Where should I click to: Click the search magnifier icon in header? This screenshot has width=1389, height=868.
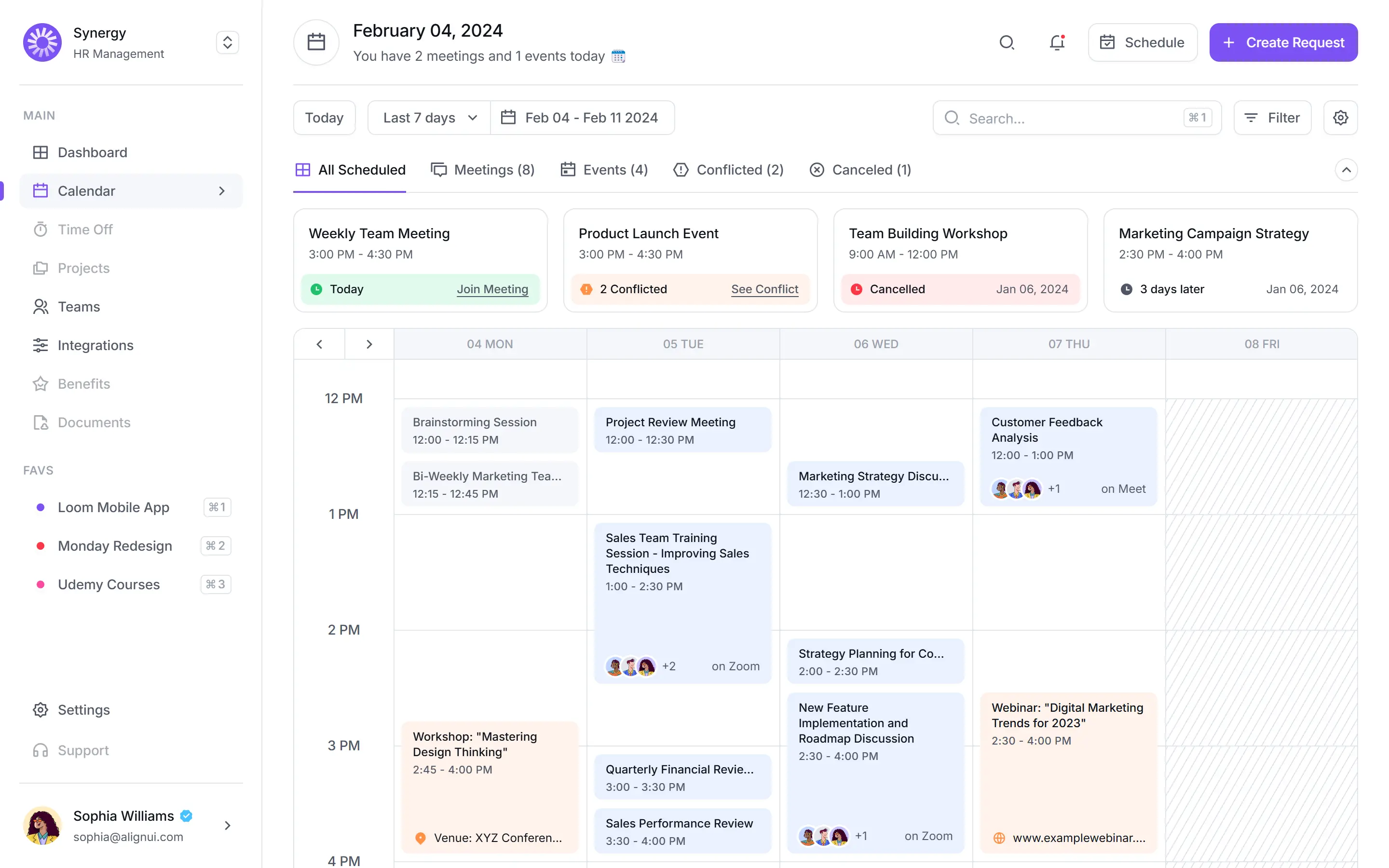[x=1007, y=42]
